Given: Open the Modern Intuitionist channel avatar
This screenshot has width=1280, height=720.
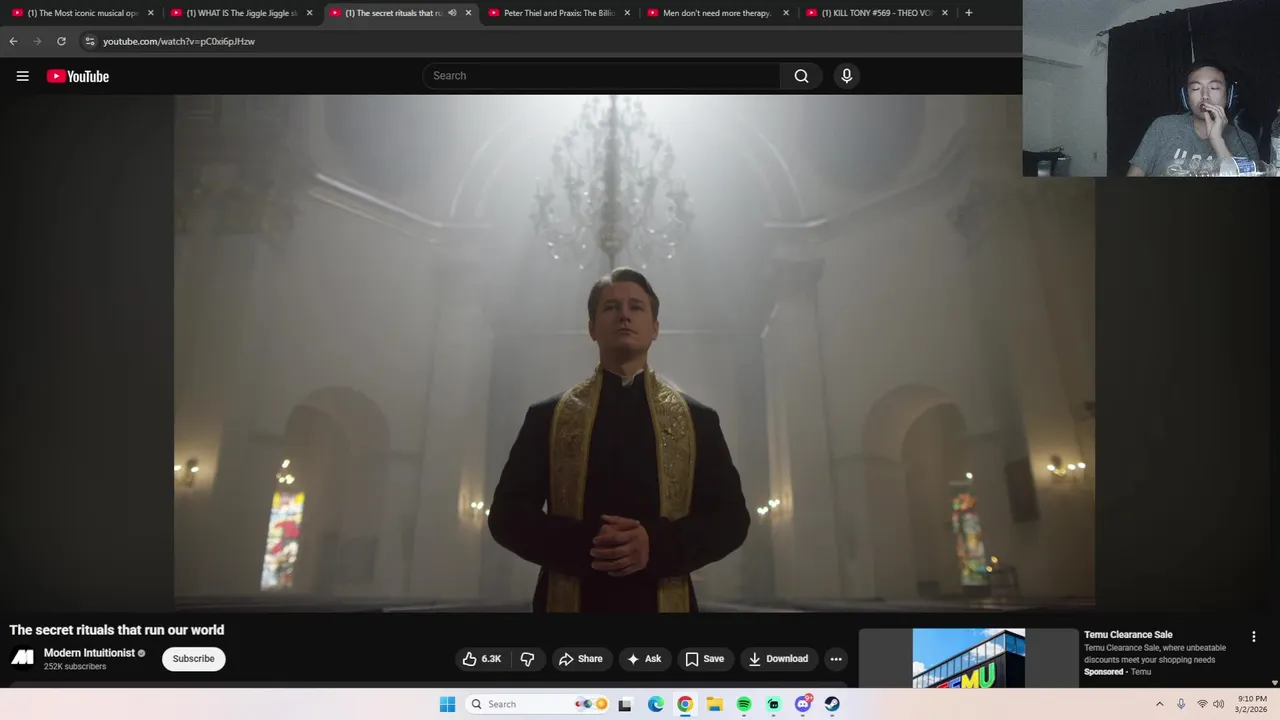Looking at the screenshot, I should (22, 658).
